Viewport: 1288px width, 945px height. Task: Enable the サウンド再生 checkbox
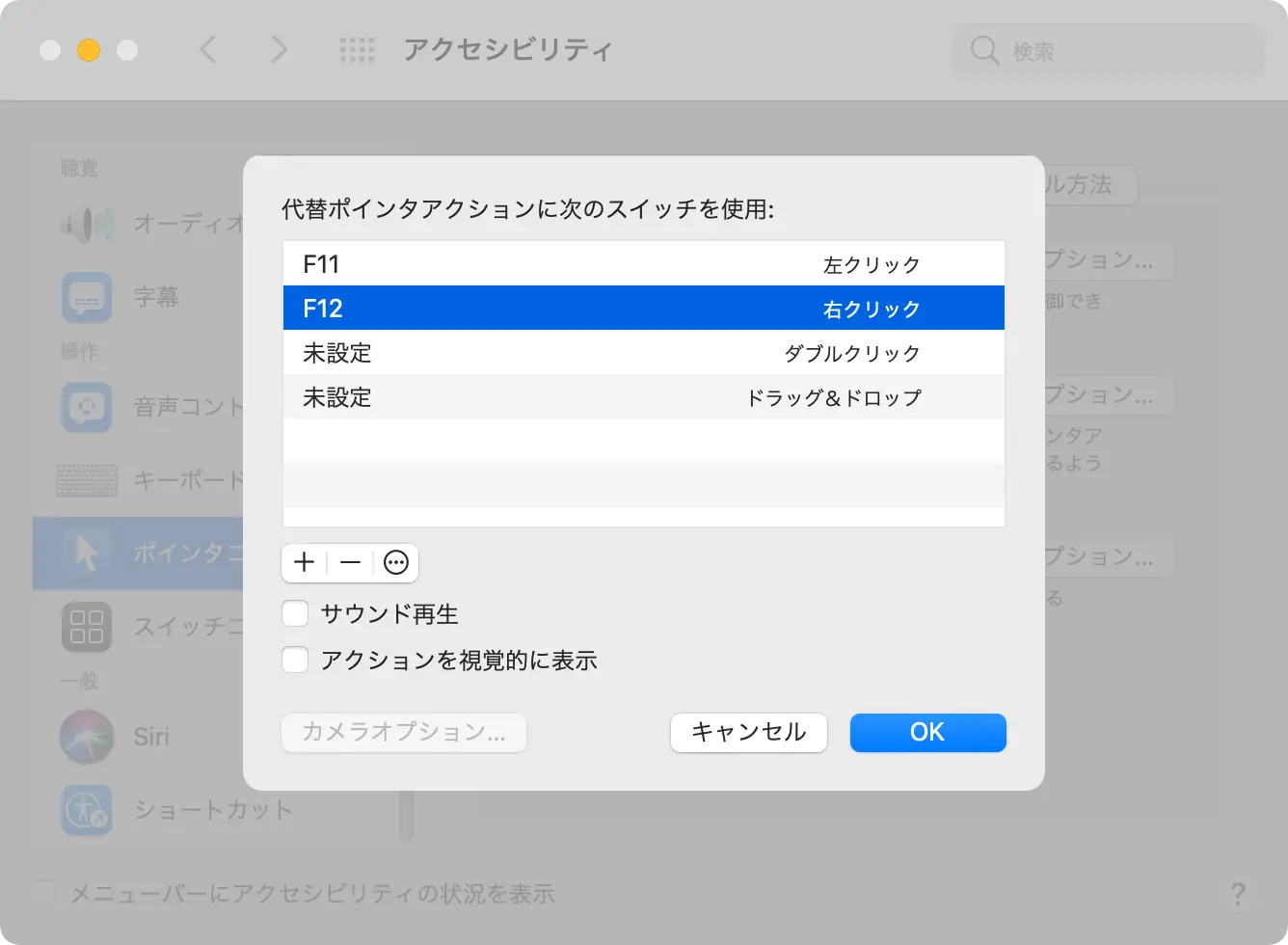tap(295, 614)
